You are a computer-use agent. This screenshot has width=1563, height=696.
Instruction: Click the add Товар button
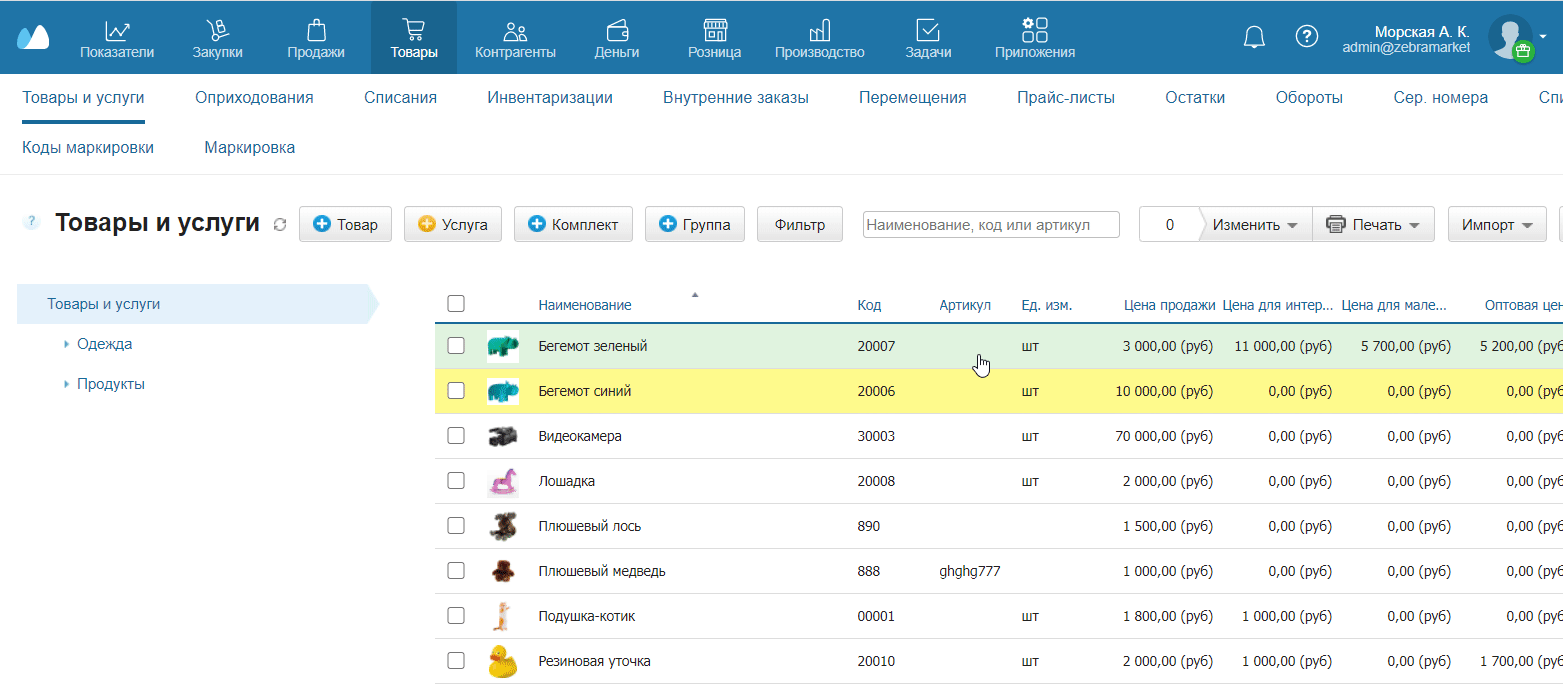(346, 225)
